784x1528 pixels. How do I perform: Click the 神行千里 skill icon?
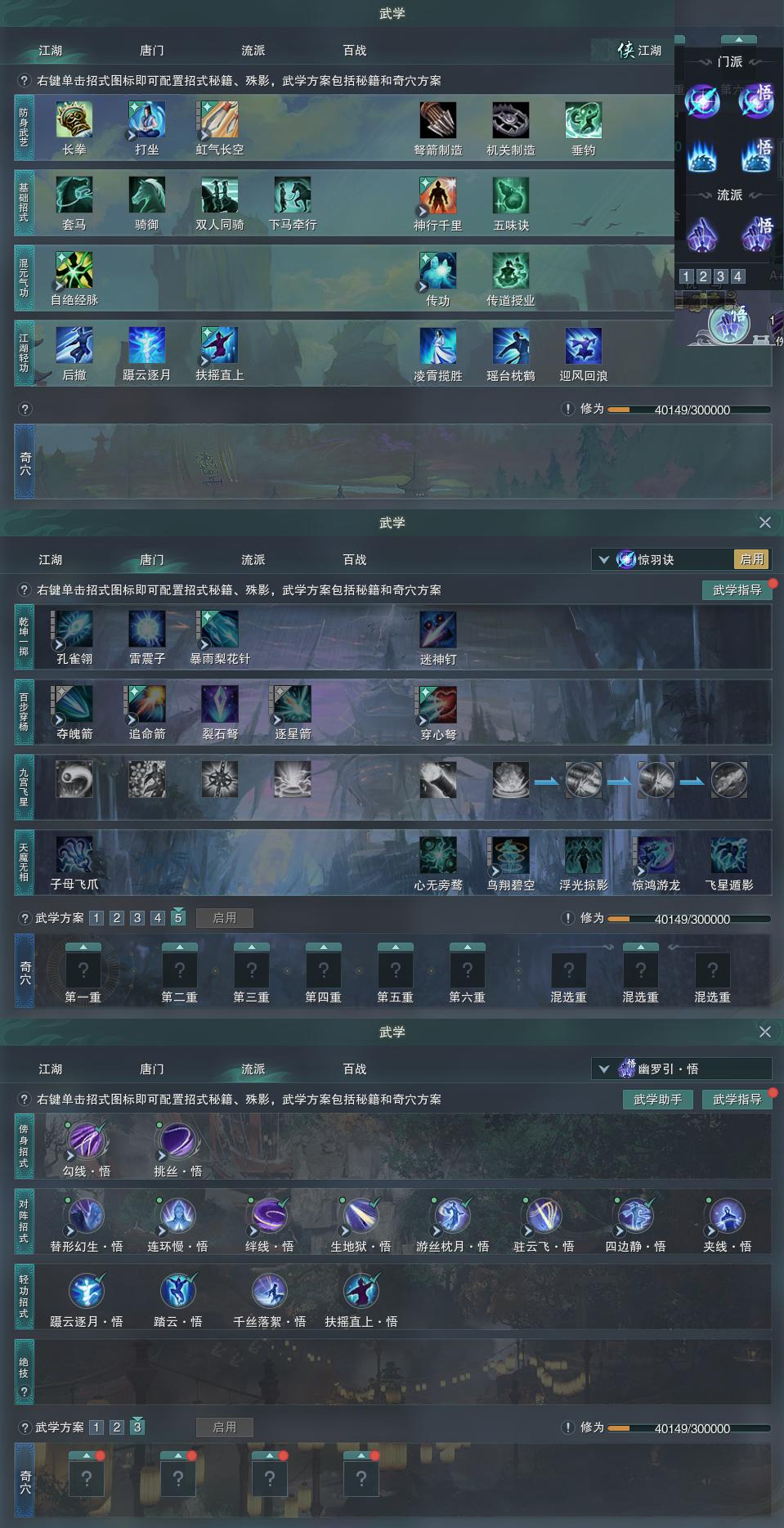click(437, 195)
